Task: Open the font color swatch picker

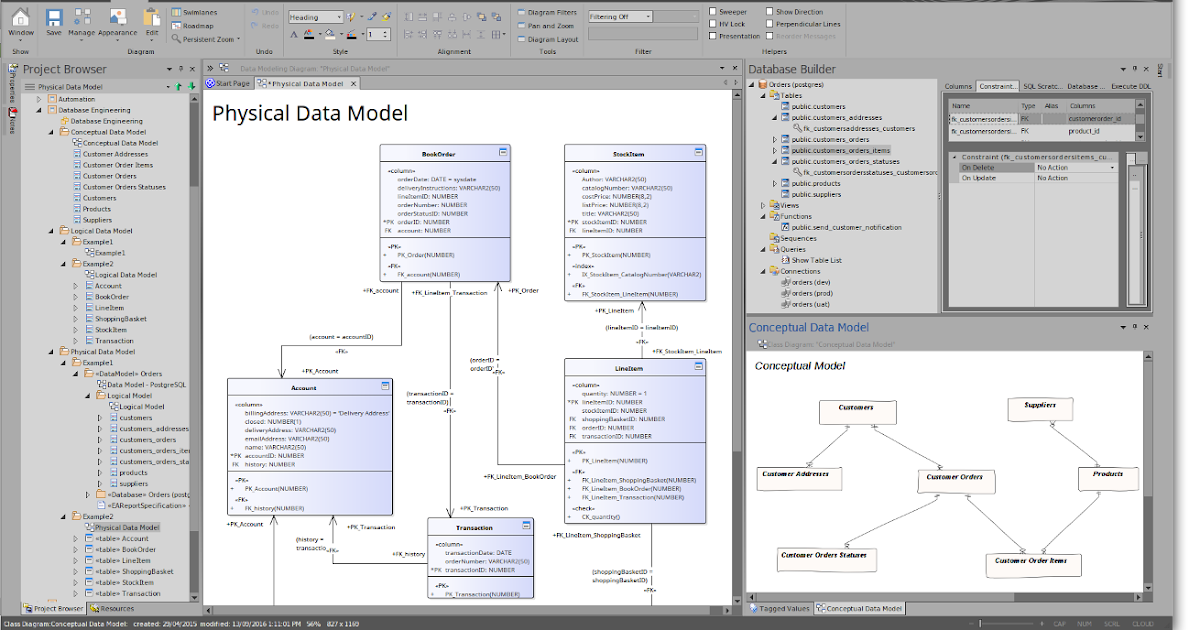Action: pos(321,33)
